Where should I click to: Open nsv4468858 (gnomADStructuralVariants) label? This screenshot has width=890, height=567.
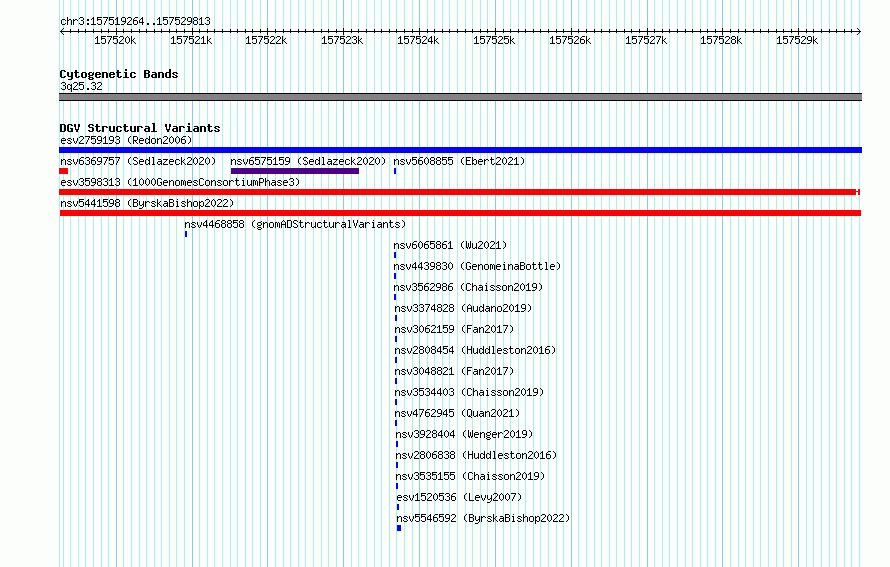coord(295,224)
